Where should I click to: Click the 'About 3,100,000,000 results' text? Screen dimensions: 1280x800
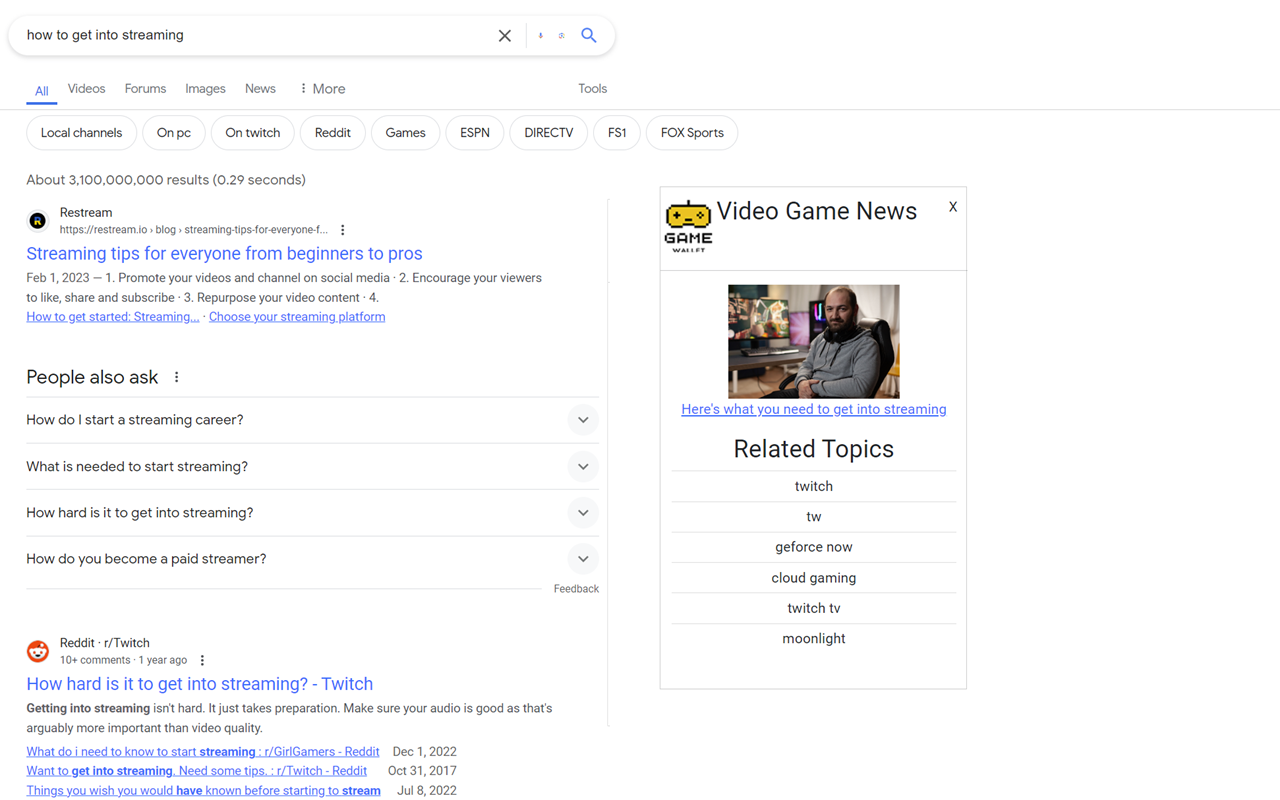tap(166, 180)
